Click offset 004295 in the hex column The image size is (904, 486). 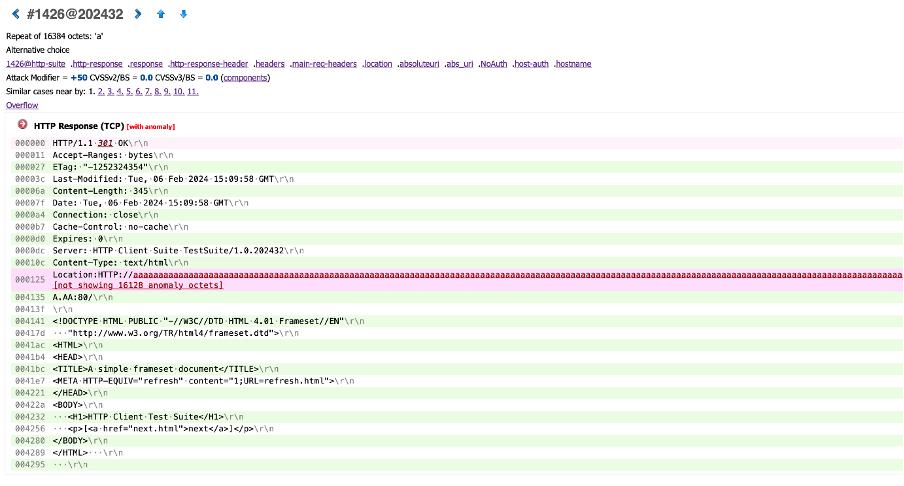[x=30, y=465]
